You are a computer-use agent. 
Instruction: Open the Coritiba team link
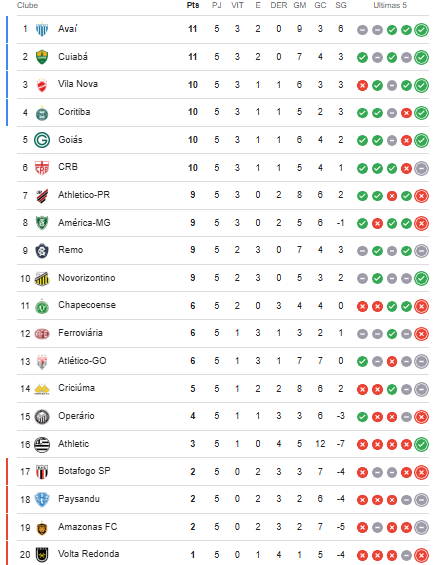tap(74, 112)
